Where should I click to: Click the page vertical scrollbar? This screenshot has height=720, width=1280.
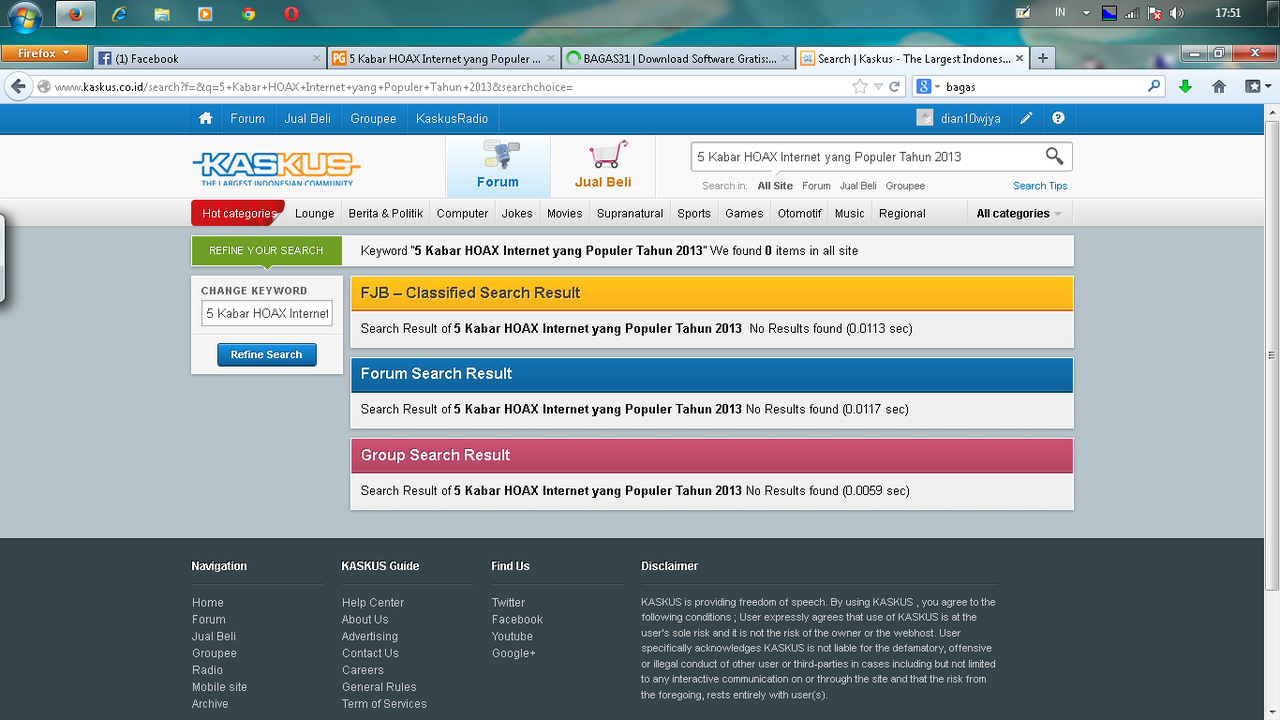coord(1272,355)
